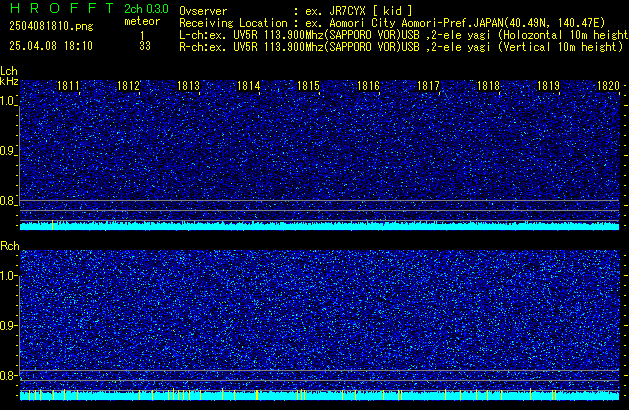Click the Rch channel label
The width and height of the screenshot is (629, 410).
(10, 246)
